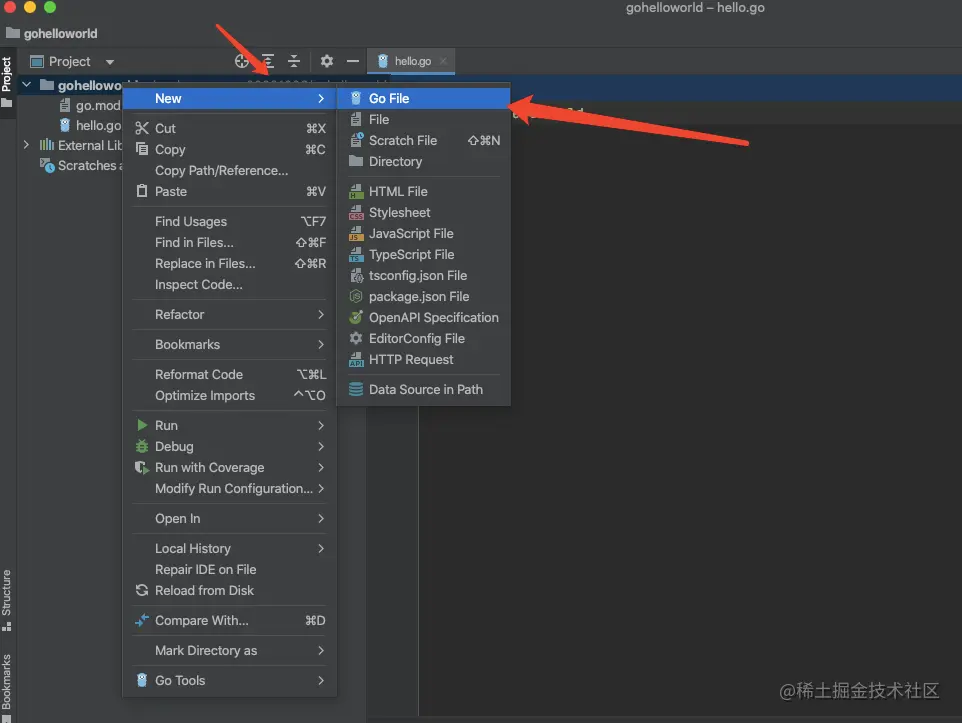Create an EditorConfig File
Image resolution: width=962 pixels, height=723 pixels.
pyautogui.click(x=424, y=338)
